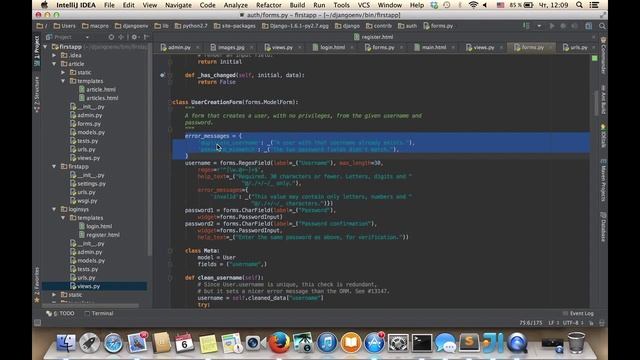Screen dimensions: 640x360
Task: Open Firefox from the Dock
Action: (x=279, y=342)
